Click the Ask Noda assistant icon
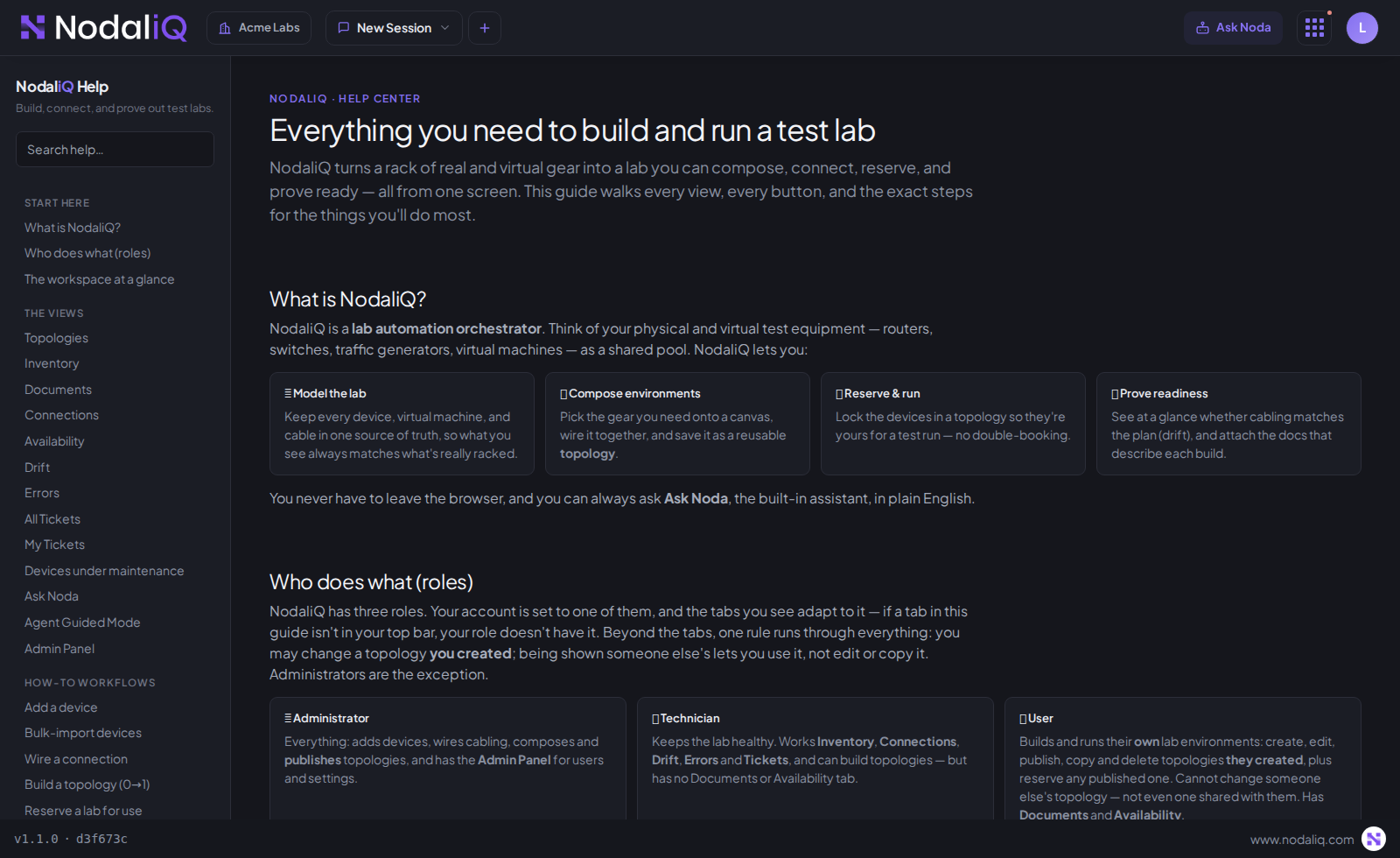The image size is (1400, 858). point(1203,28)
